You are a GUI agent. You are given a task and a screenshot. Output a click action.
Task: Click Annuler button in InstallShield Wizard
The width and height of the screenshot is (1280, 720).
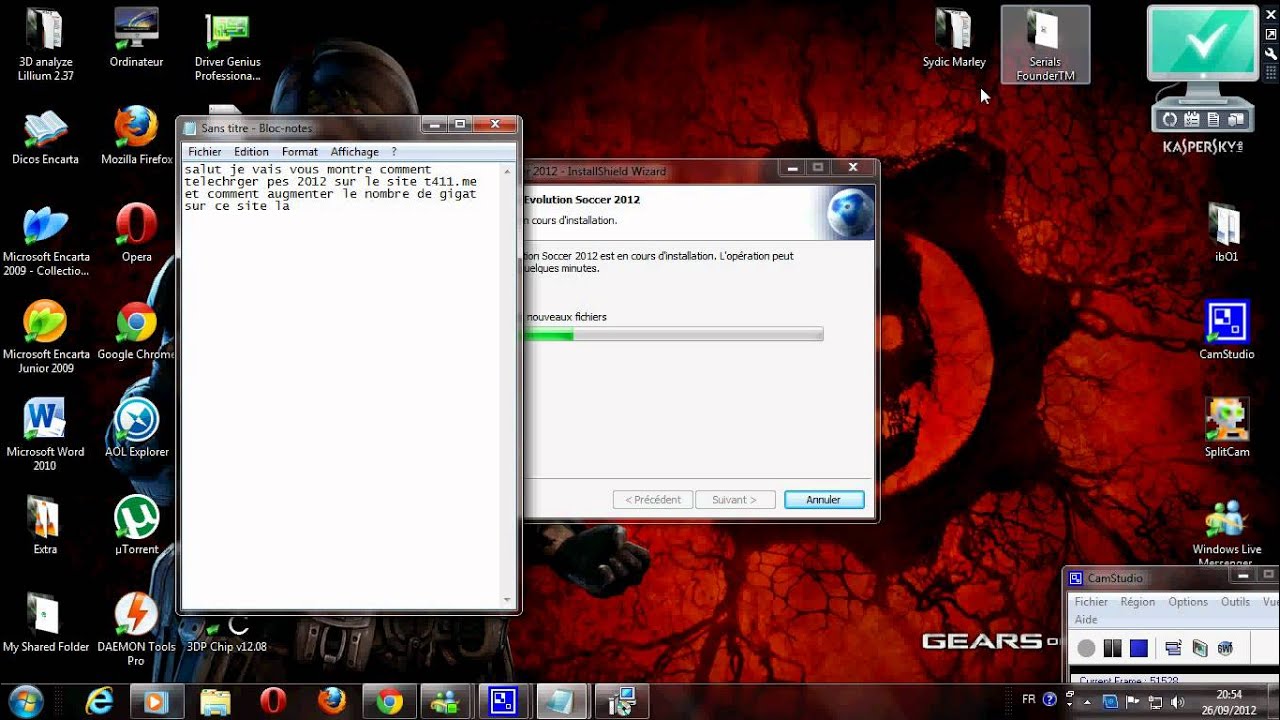tap(824, 500)
